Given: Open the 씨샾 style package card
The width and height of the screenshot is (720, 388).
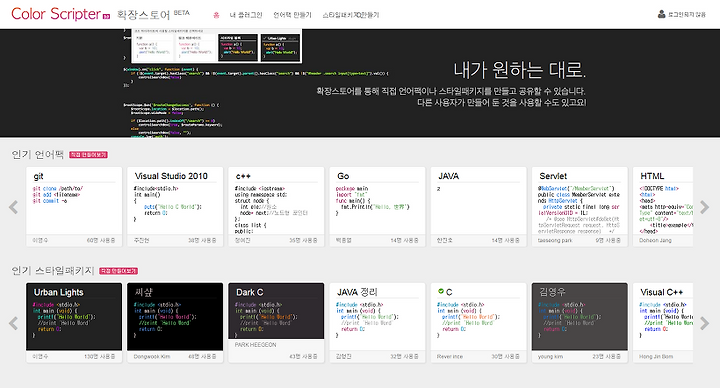Looking at the screenshot, I should [175, 322].
